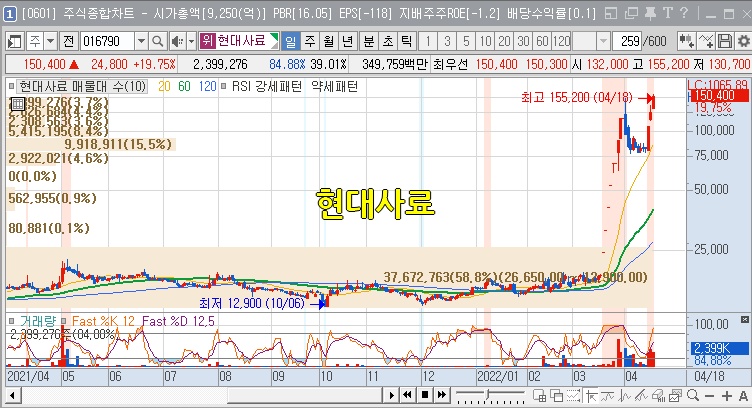
Task: Click the chart rewind button
Action: point(408,396)
